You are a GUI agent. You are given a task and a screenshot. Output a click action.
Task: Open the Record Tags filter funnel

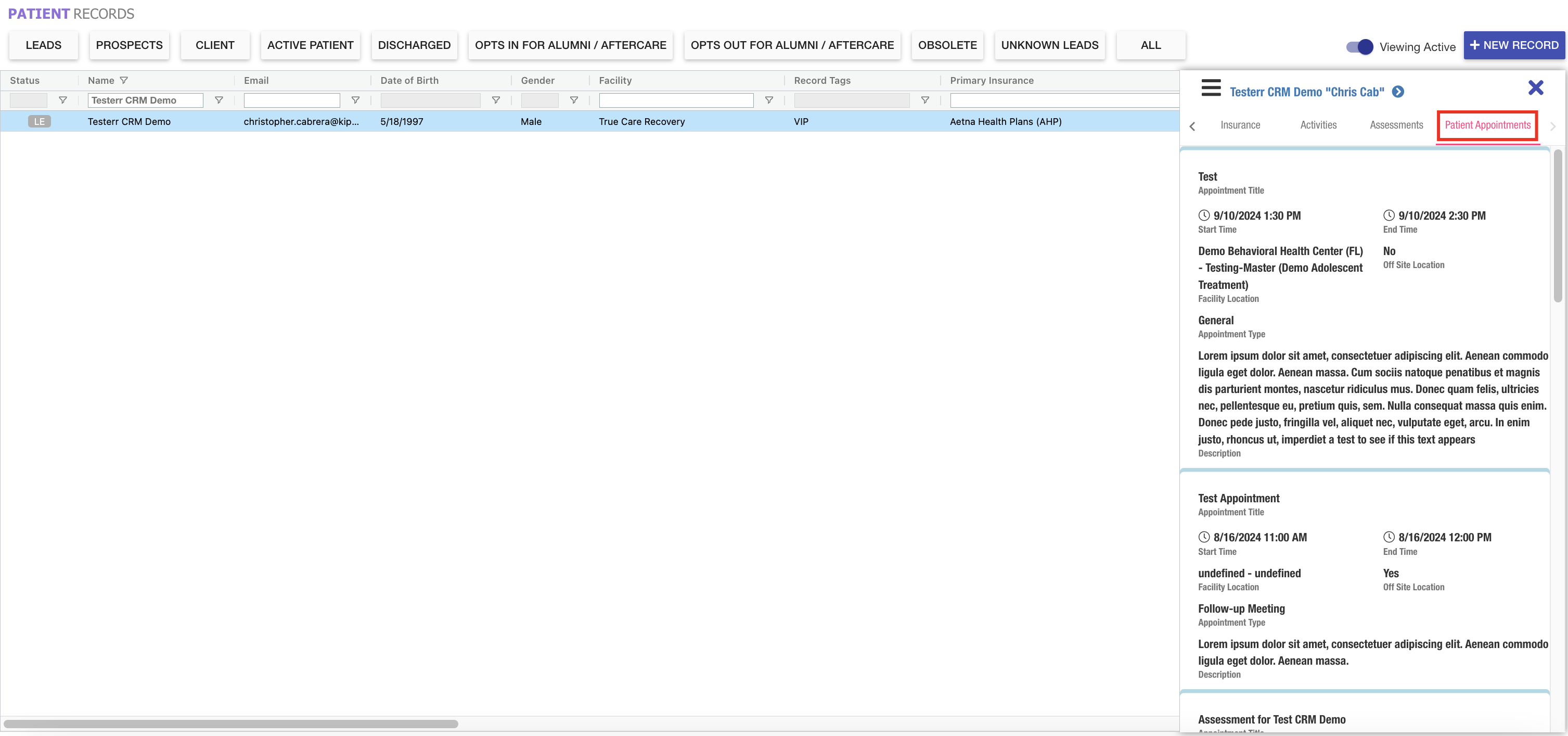924,100
